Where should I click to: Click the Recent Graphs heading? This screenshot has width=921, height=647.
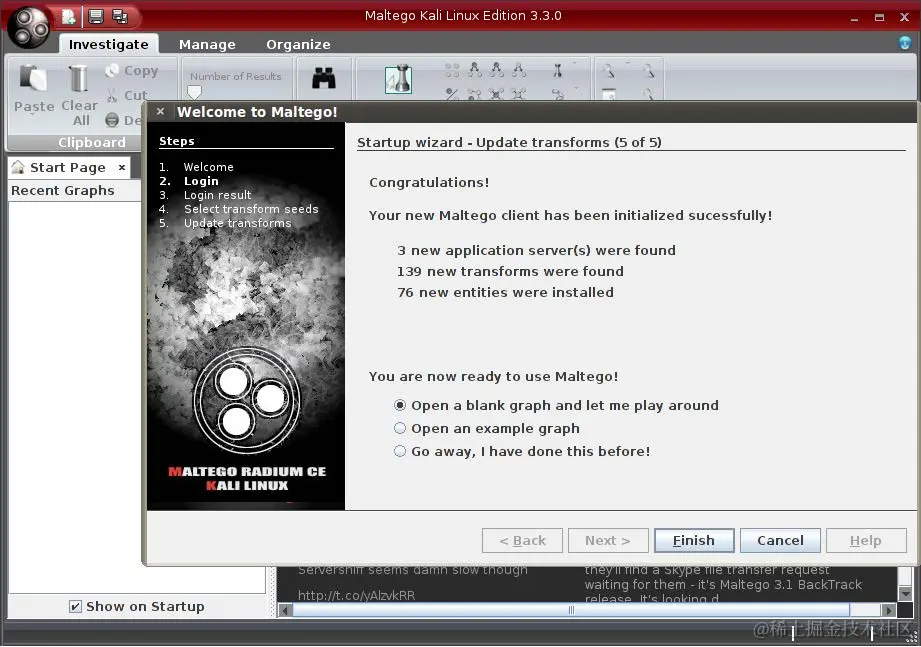click(63, 190)
